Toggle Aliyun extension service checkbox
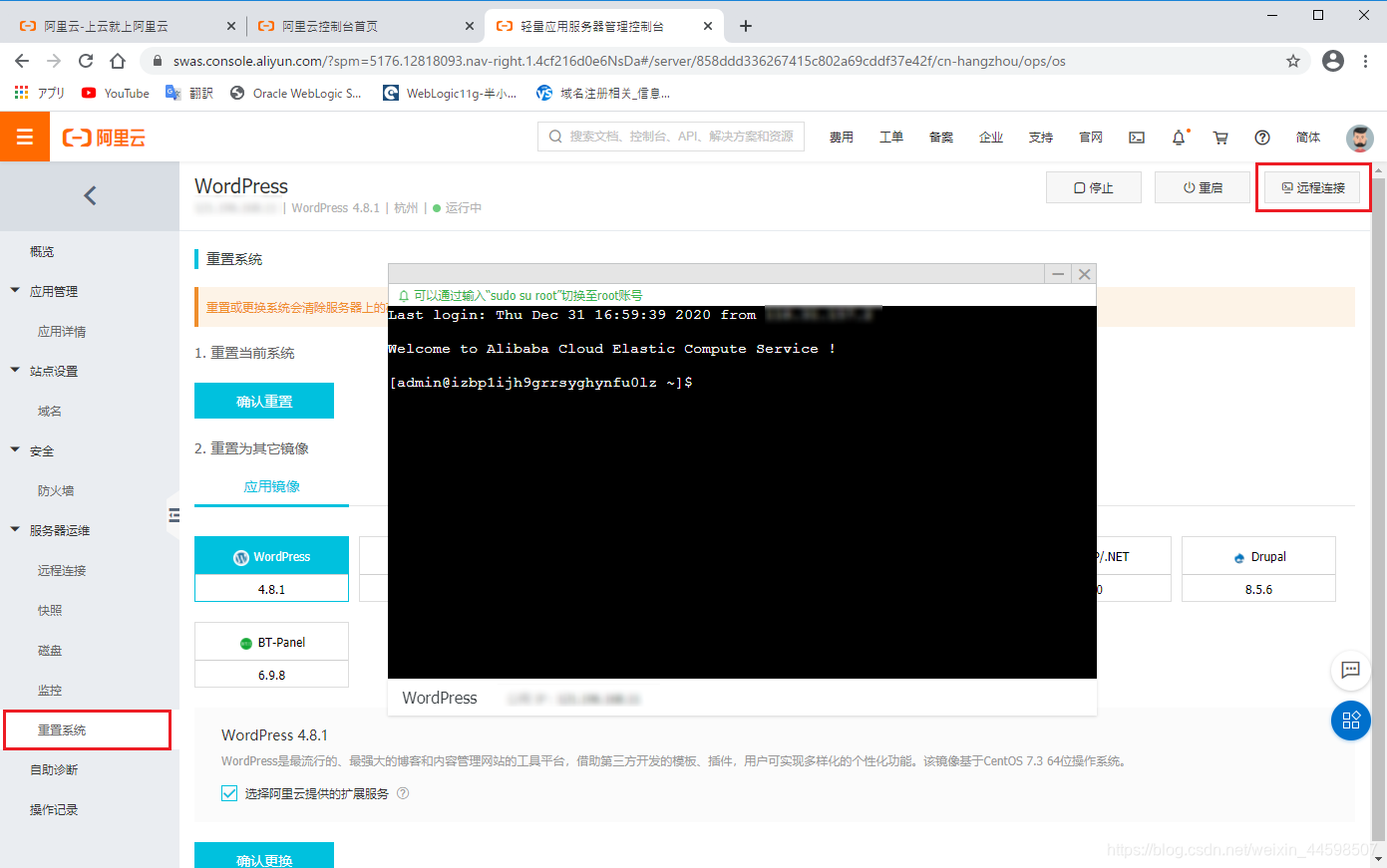 click(x=229, y=793)
